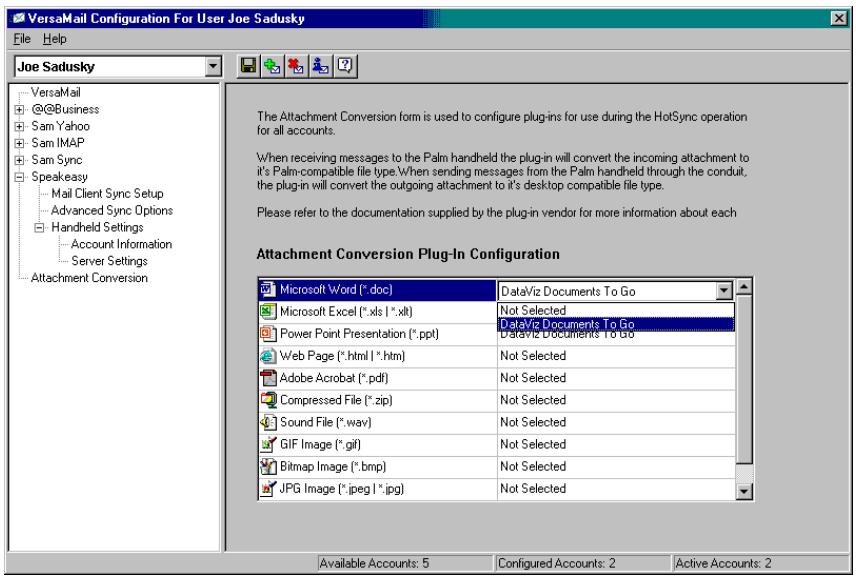The height and width of the screenshot is (579, 856).
Task: Select Attachment Conversion tree item
Action: pos(89,278)
